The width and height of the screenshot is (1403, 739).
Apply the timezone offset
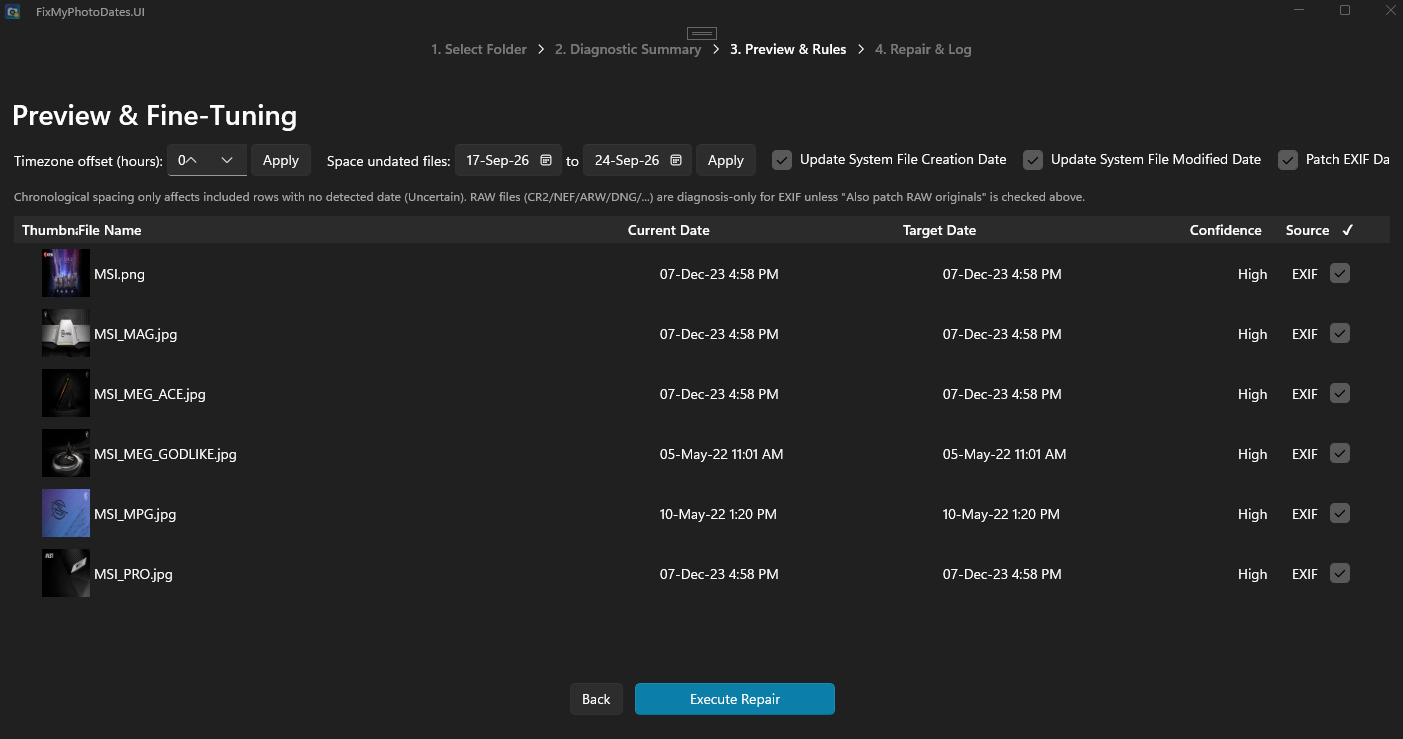point(281,160)
